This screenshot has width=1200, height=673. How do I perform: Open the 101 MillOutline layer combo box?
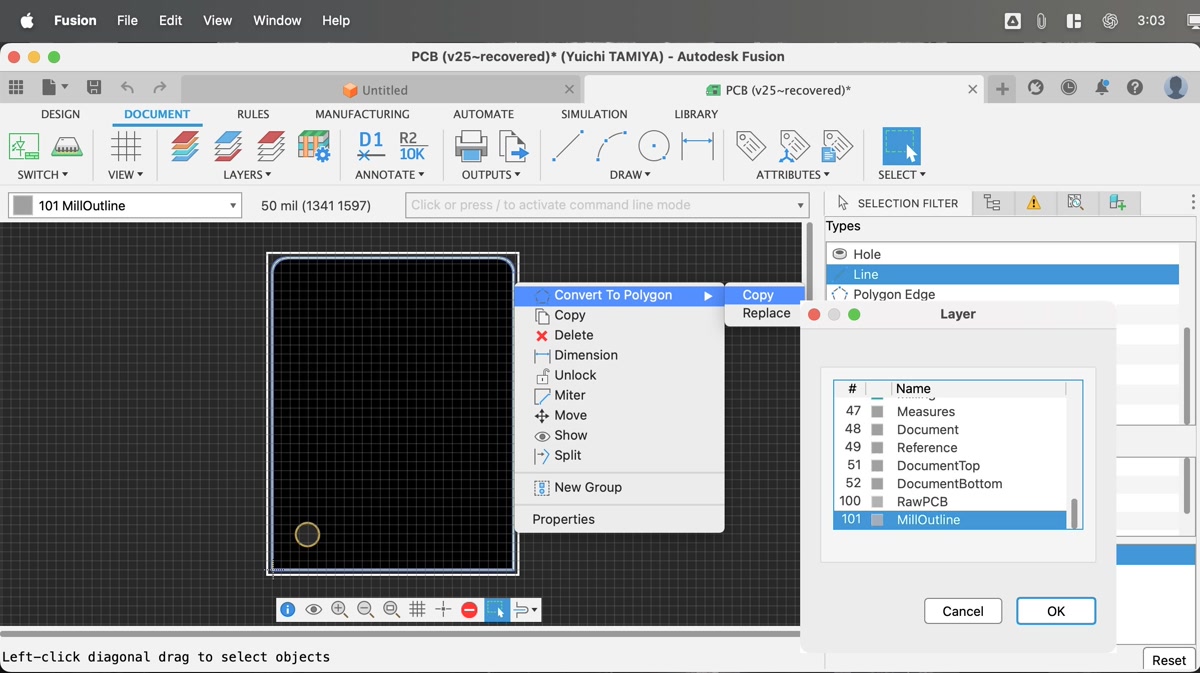125,205
